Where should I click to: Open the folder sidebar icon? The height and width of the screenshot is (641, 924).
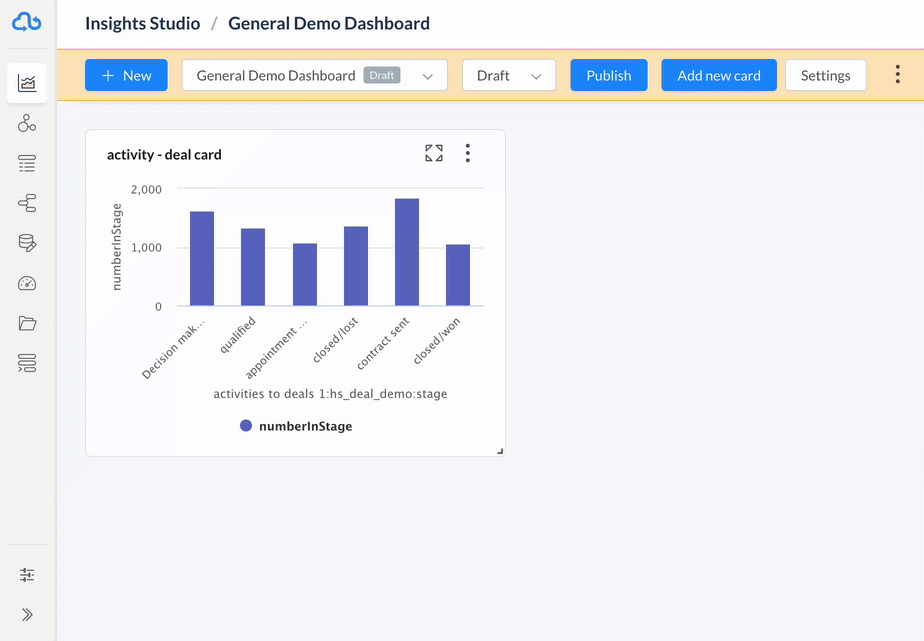pos(27,323)
